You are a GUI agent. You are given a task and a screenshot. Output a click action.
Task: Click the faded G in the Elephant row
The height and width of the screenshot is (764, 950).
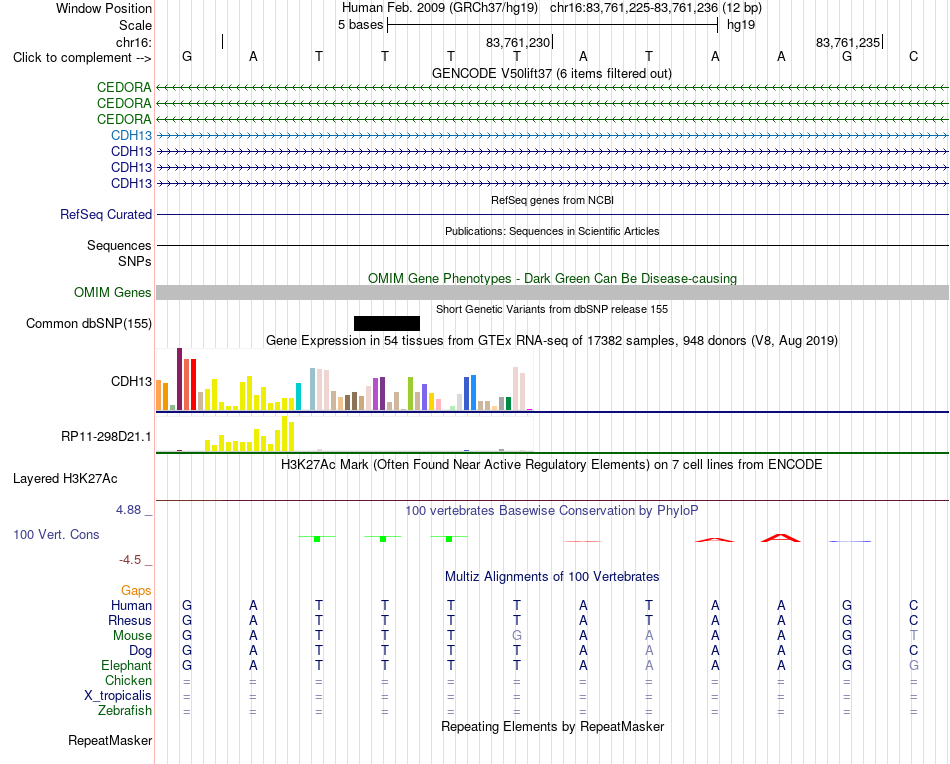click(x=914, y=665)
